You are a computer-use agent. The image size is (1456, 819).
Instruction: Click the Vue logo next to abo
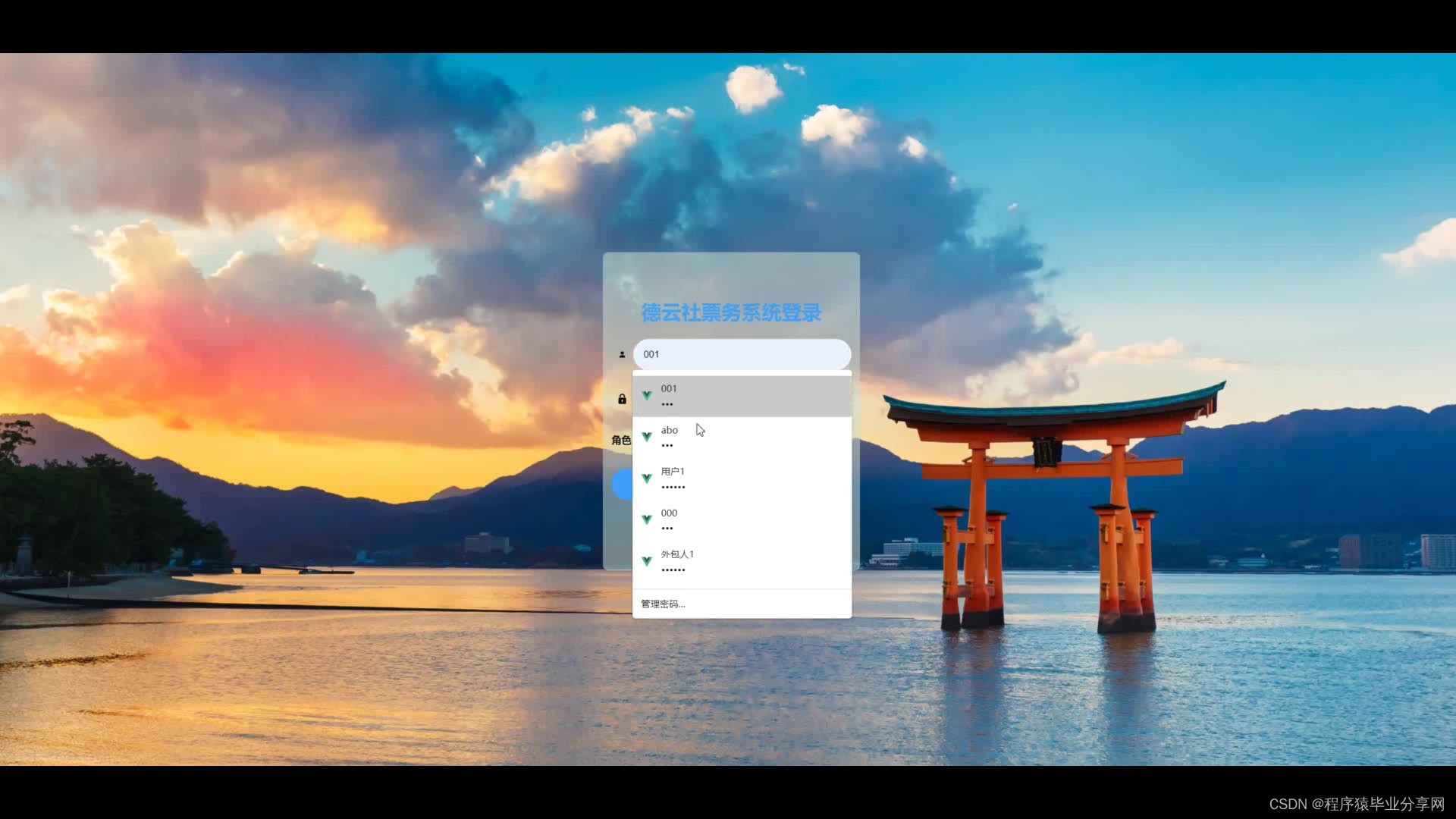click(647, 437)
